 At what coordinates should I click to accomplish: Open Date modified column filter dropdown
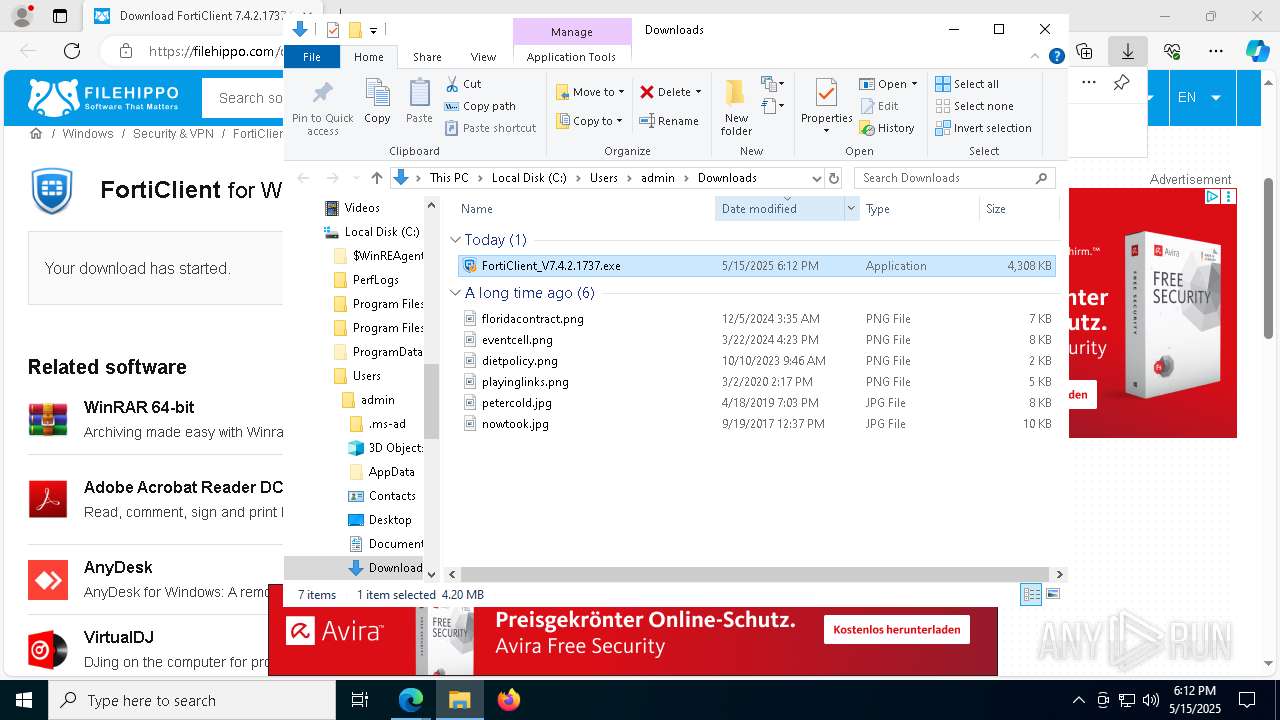pos(852,209)
